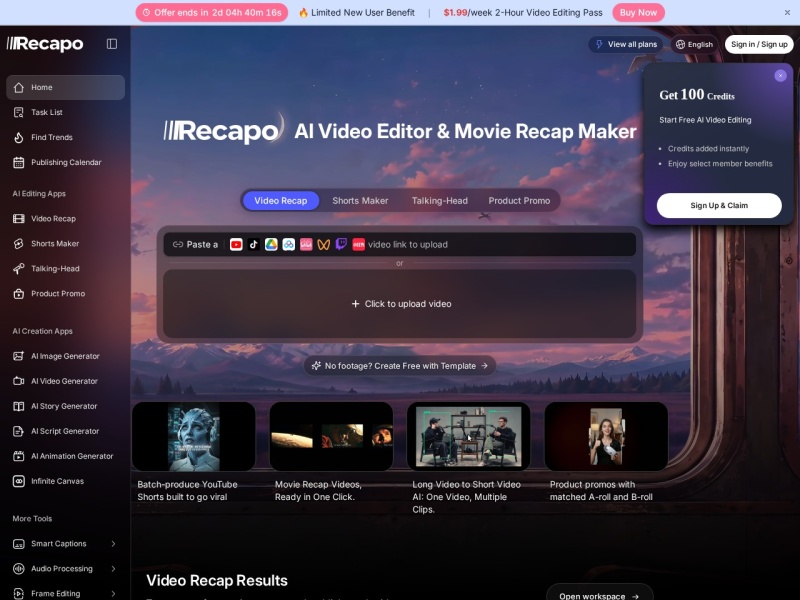The image size is (800, 600).
Task: Click Open workspace button
Action: 599,594
